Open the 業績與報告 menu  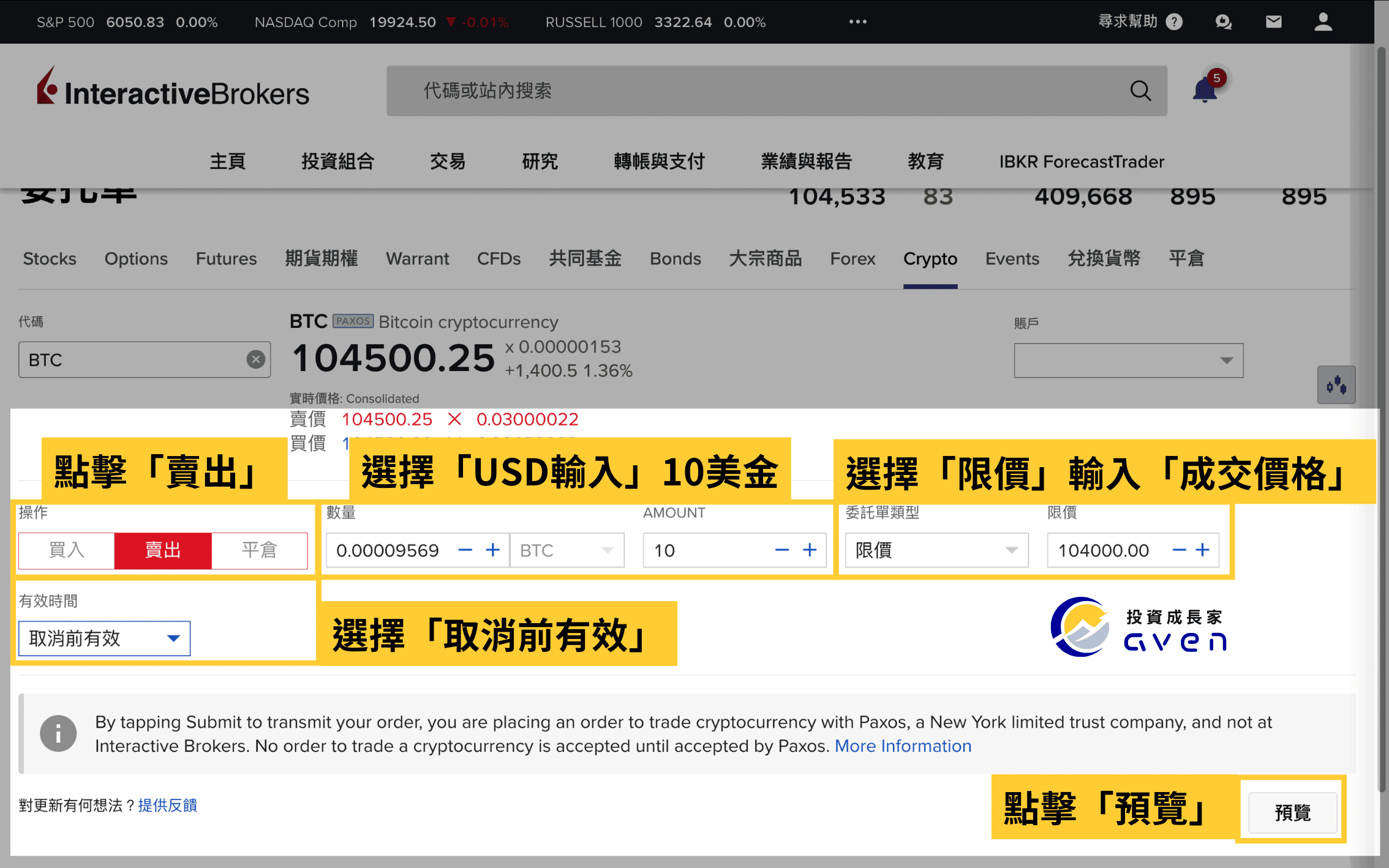(807, 162)
